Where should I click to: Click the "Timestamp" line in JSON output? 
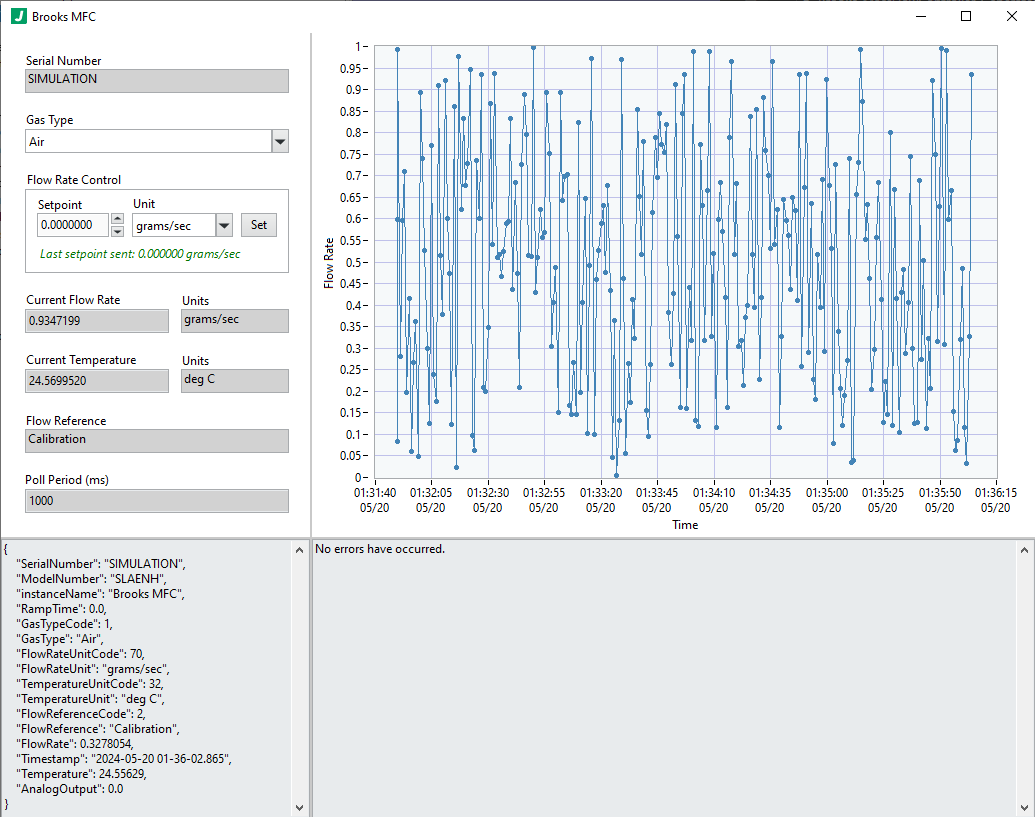click(x=123, y=759)
